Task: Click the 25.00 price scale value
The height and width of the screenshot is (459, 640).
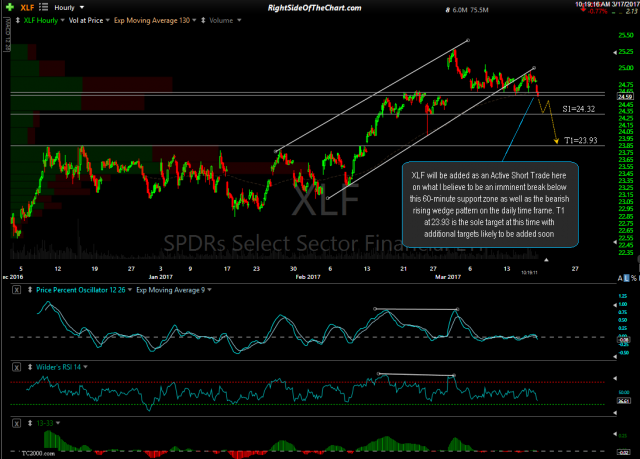Action: [626, 68]
